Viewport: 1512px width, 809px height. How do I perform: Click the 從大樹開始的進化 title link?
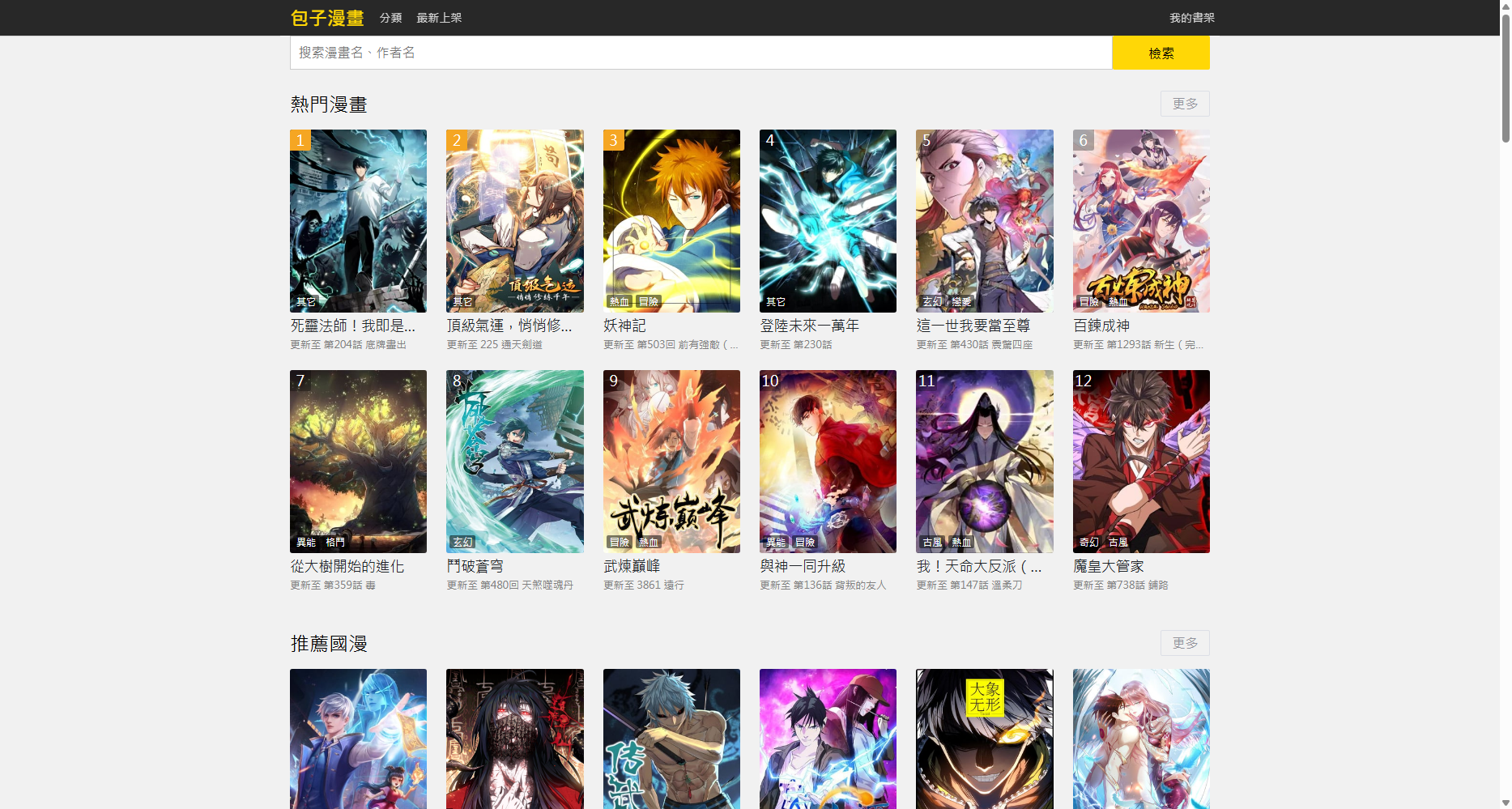[x=347, y=566]
